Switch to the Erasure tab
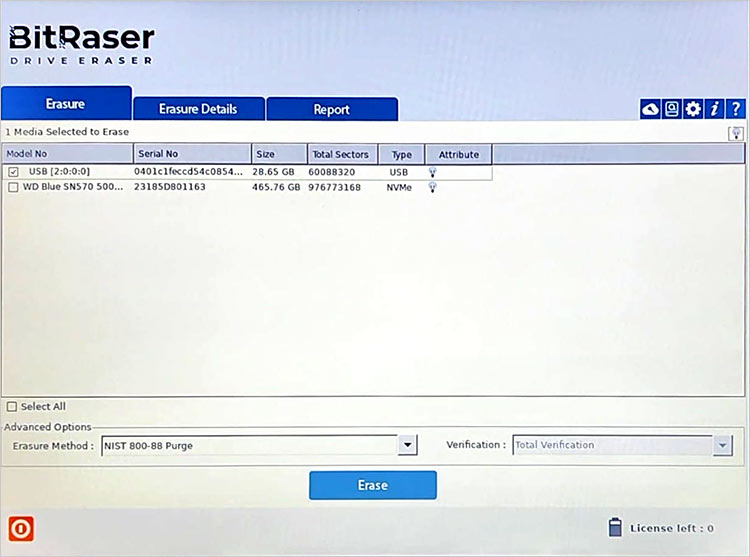The height and width of the screenshot is (557, 750). click(66, 104)
